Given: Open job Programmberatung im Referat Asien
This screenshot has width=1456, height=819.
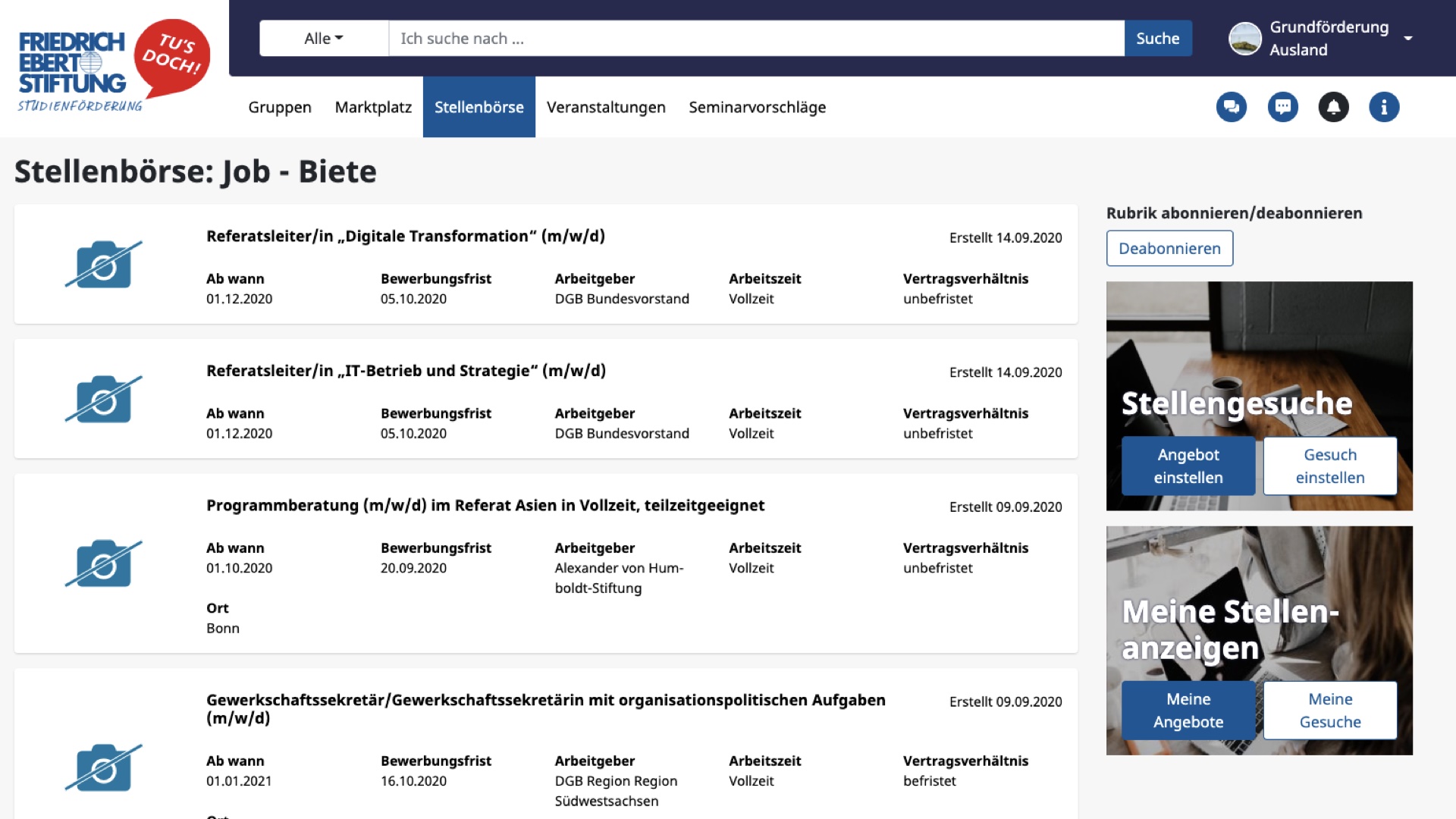Looking at the screenshot, I should [485, 505].
